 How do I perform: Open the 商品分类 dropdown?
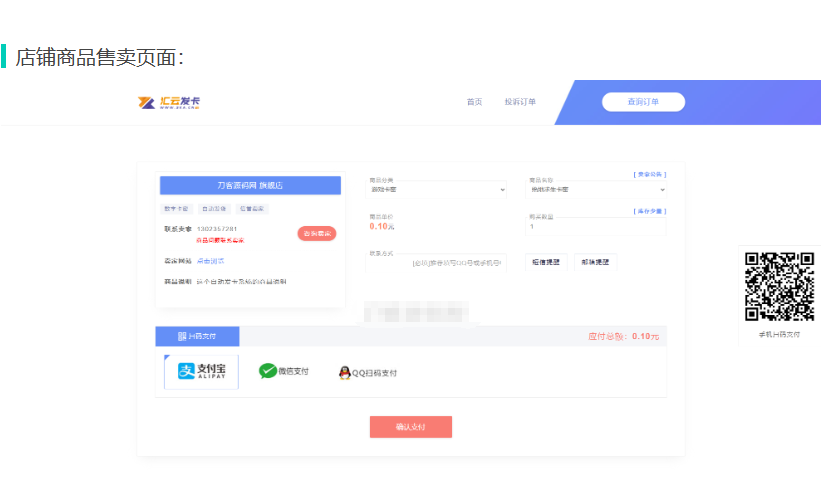coord(436,189)
